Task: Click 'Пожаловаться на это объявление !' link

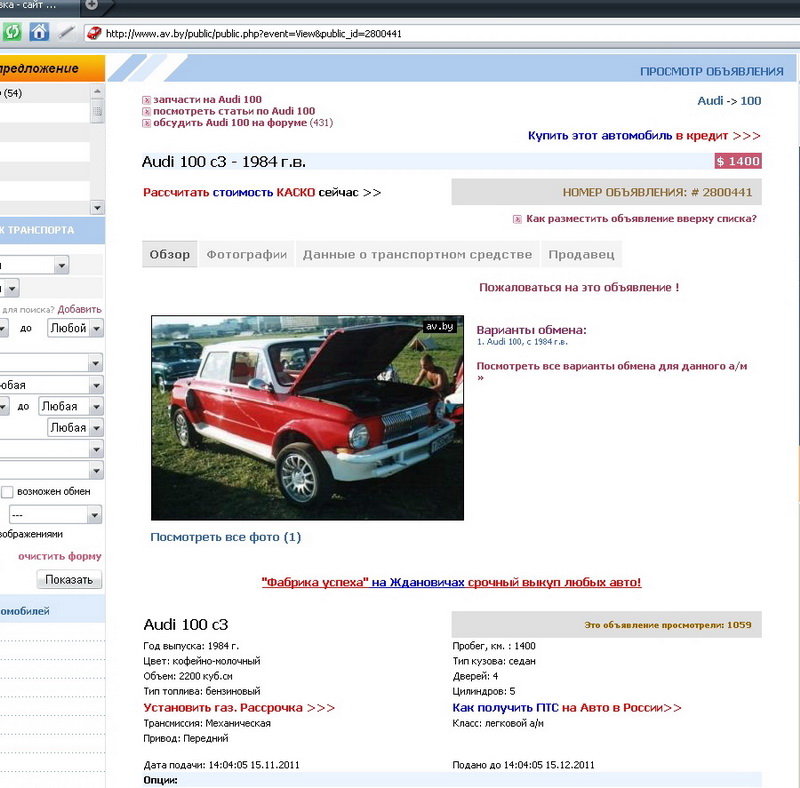Action: 579,287
